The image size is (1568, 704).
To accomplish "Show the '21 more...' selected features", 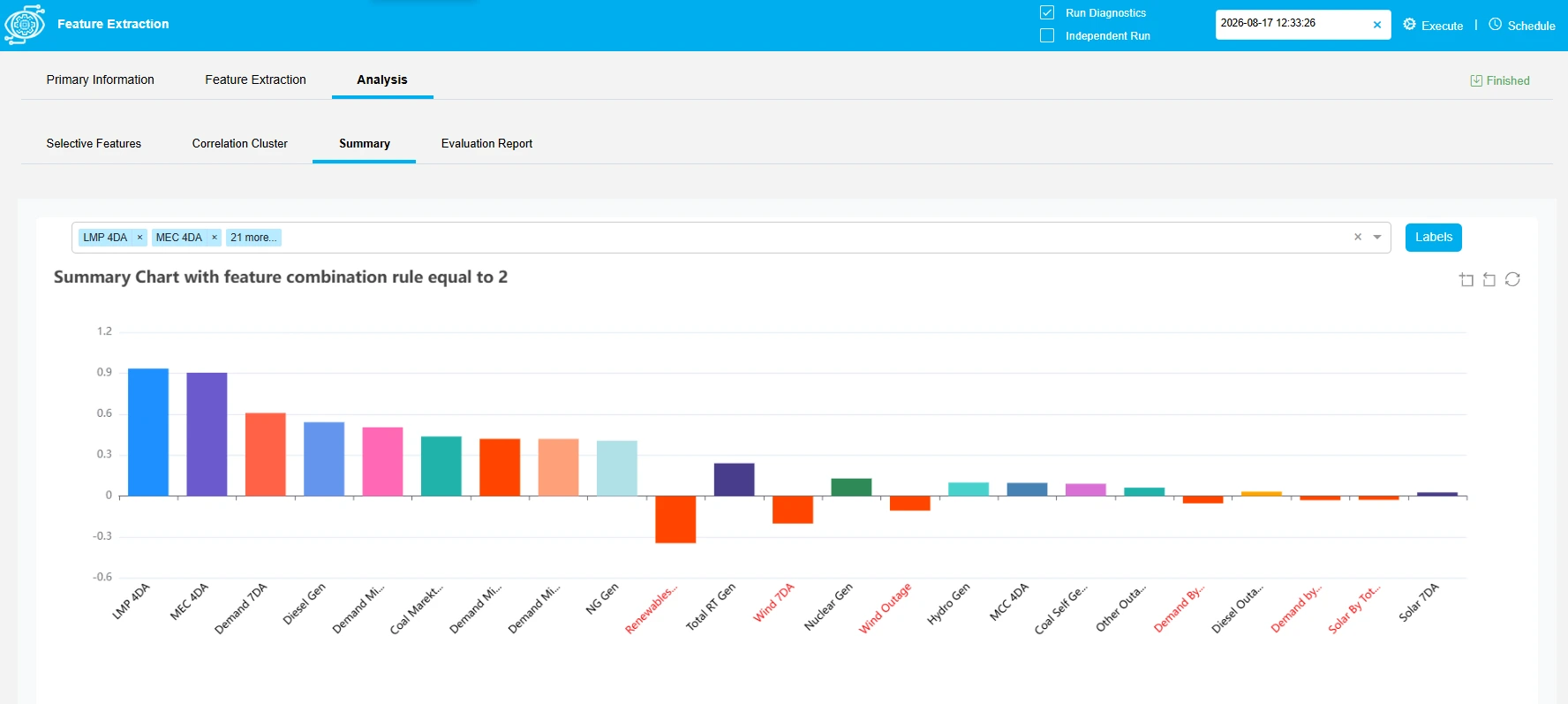I will [x=253, y=238].
